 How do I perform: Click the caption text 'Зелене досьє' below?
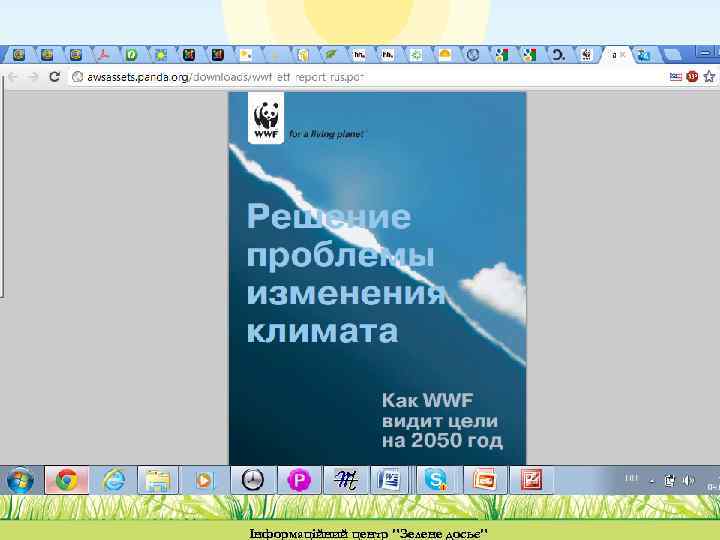click(x=442, y=534)
